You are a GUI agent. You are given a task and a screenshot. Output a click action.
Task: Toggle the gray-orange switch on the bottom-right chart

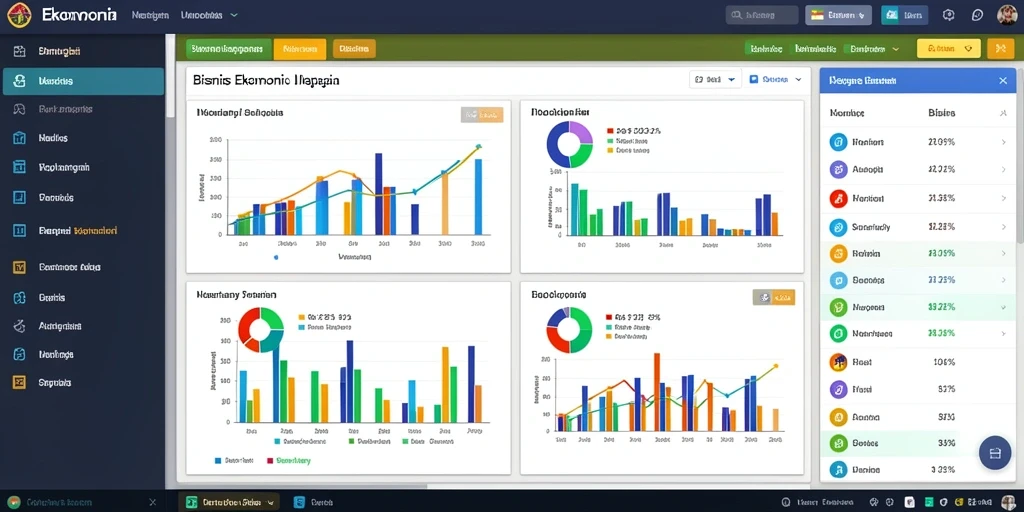pos(774,298)
